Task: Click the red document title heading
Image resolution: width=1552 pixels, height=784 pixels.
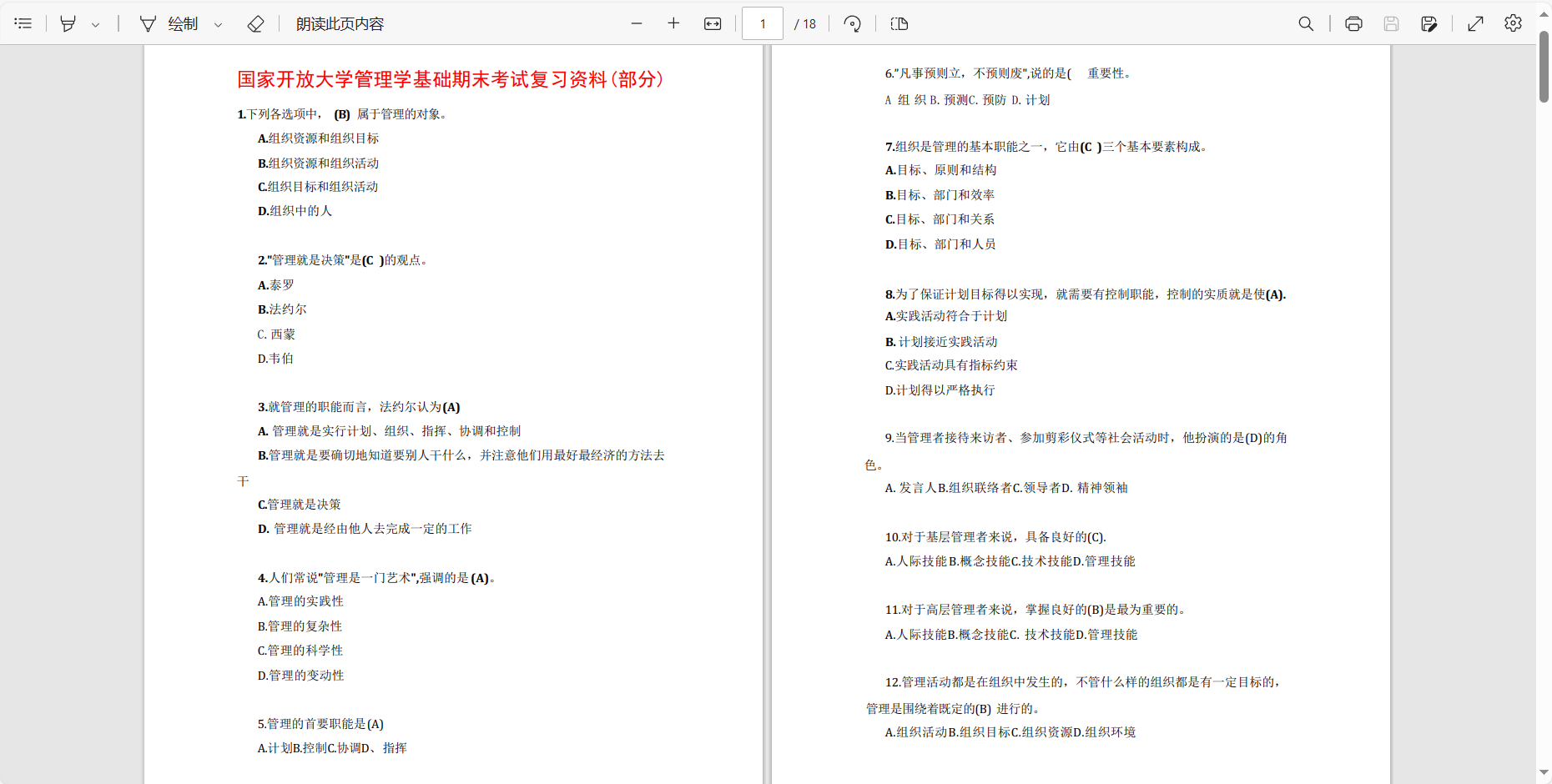Action: click(451, 79)
